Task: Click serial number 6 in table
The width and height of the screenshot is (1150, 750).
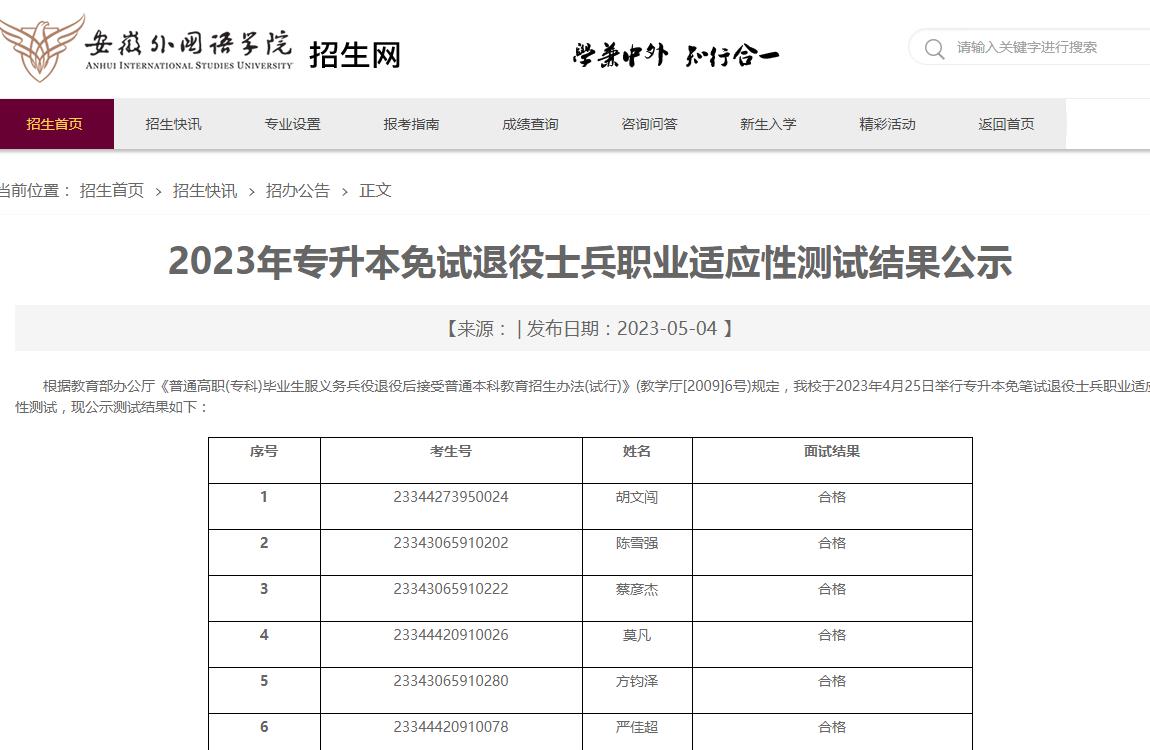Action: pyautogui.click(x=264, y=727)
